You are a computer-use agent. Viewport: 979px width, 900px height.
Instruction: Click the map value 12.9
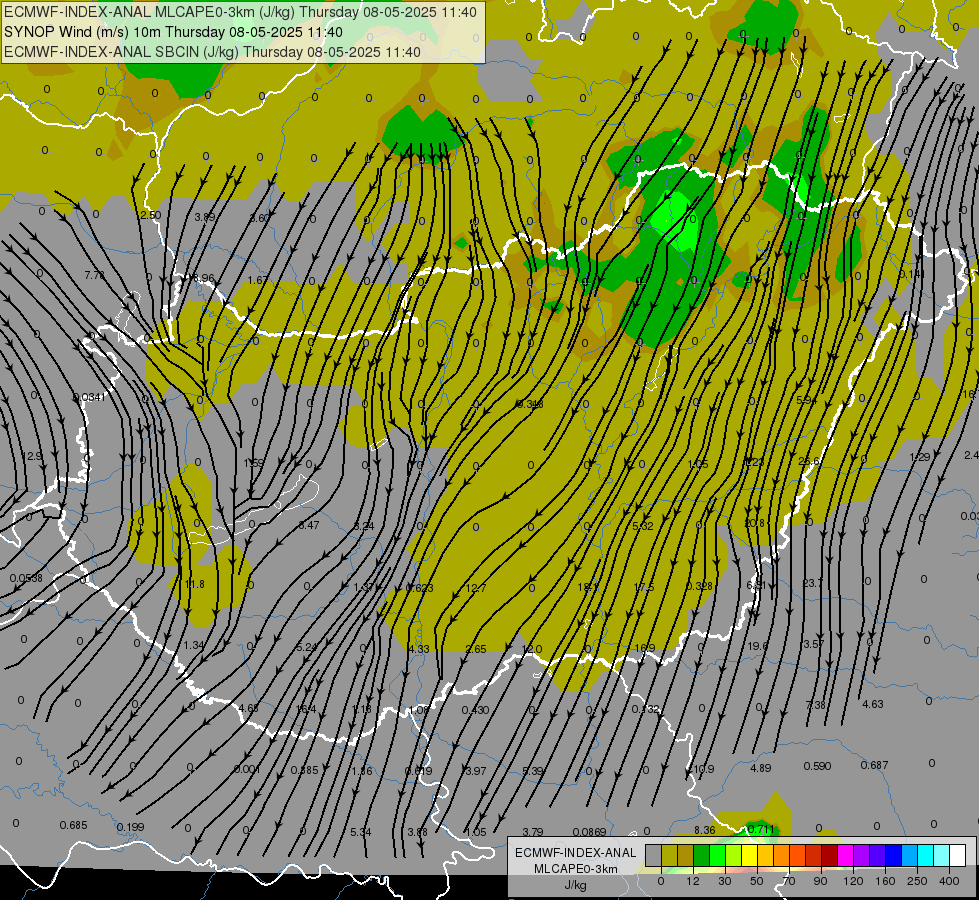point(32,456)
